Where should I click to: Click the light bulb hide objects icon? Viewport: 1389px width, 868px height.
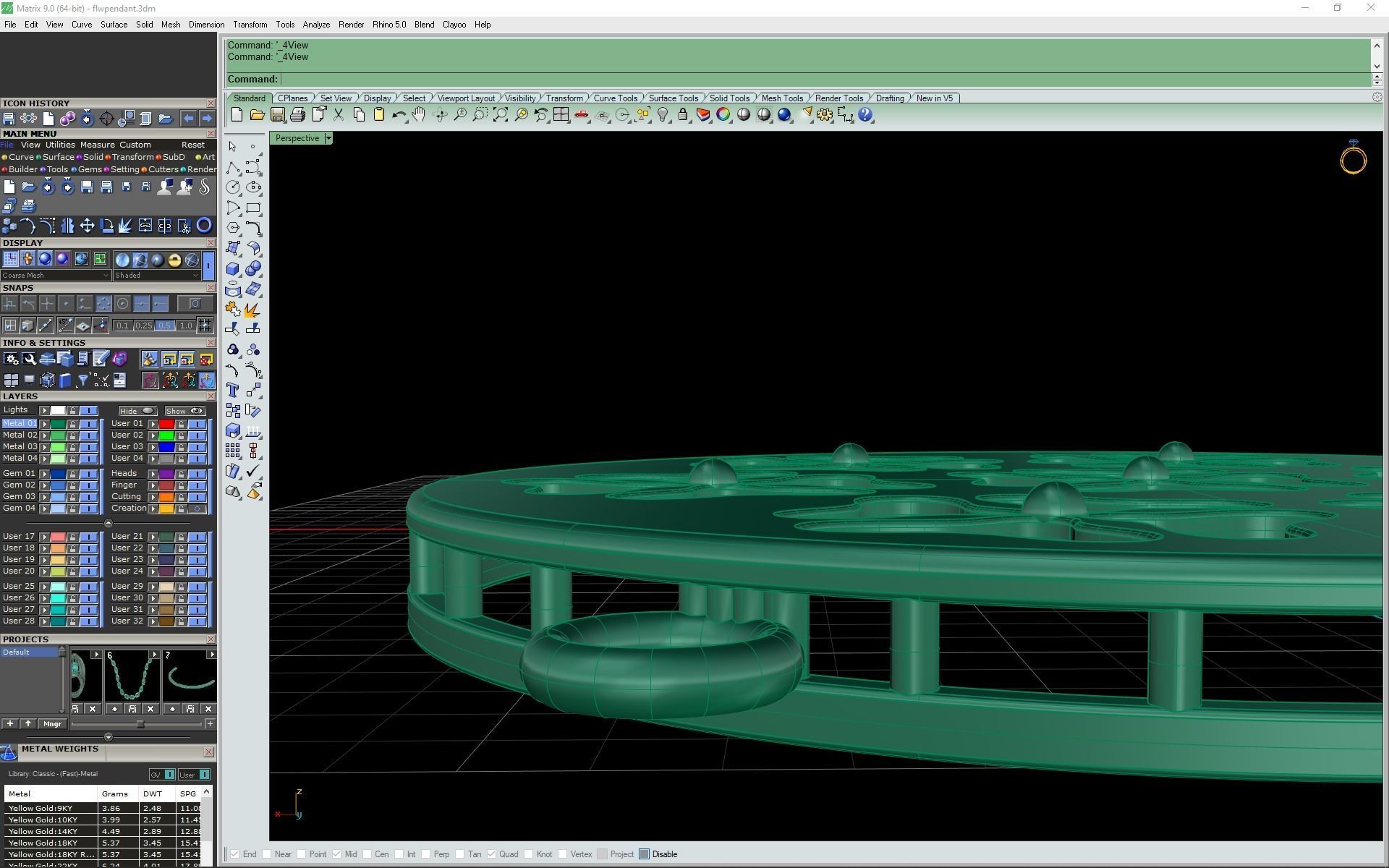click(662, 115)
